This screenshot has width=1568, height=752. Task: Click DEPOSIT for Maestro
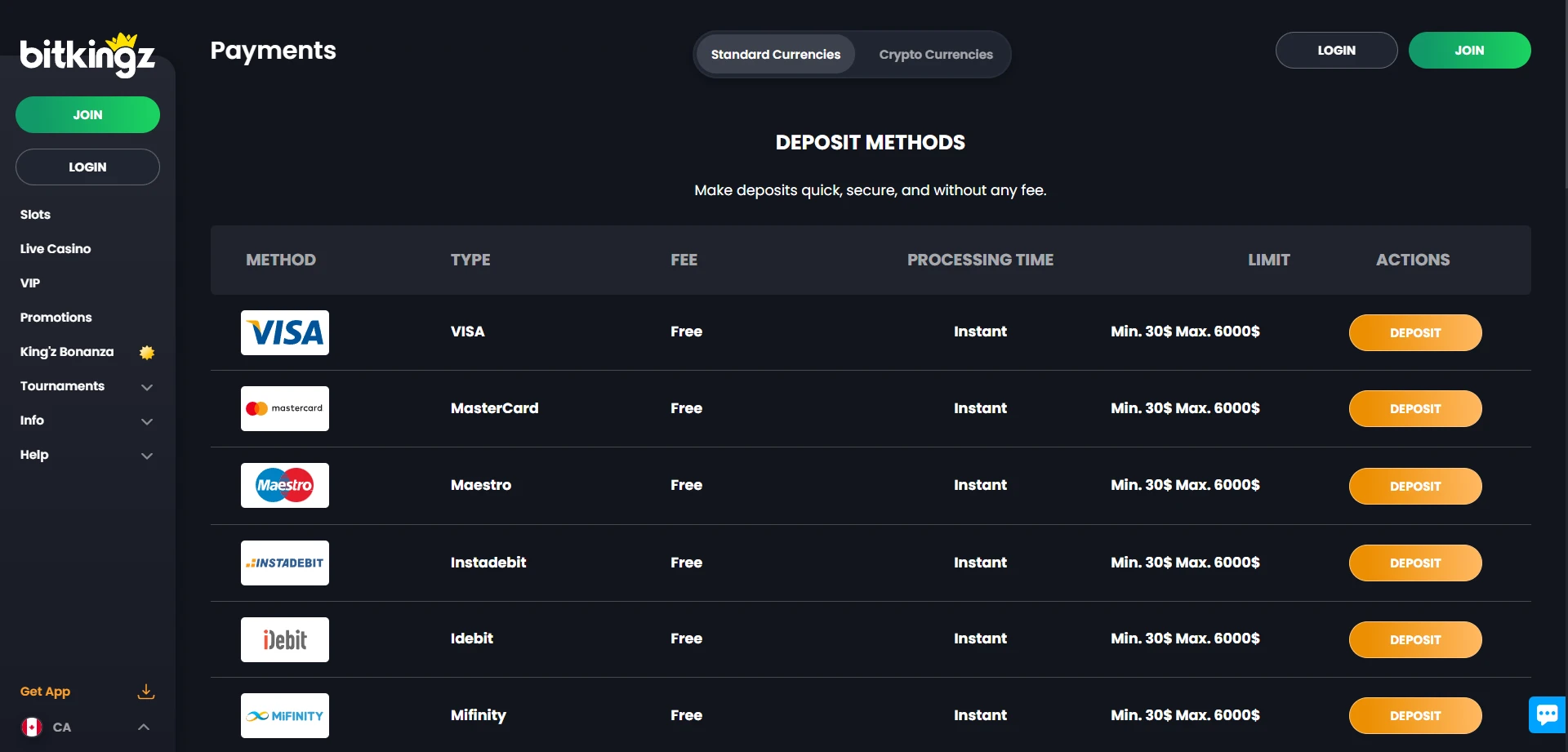[1415, 486]
